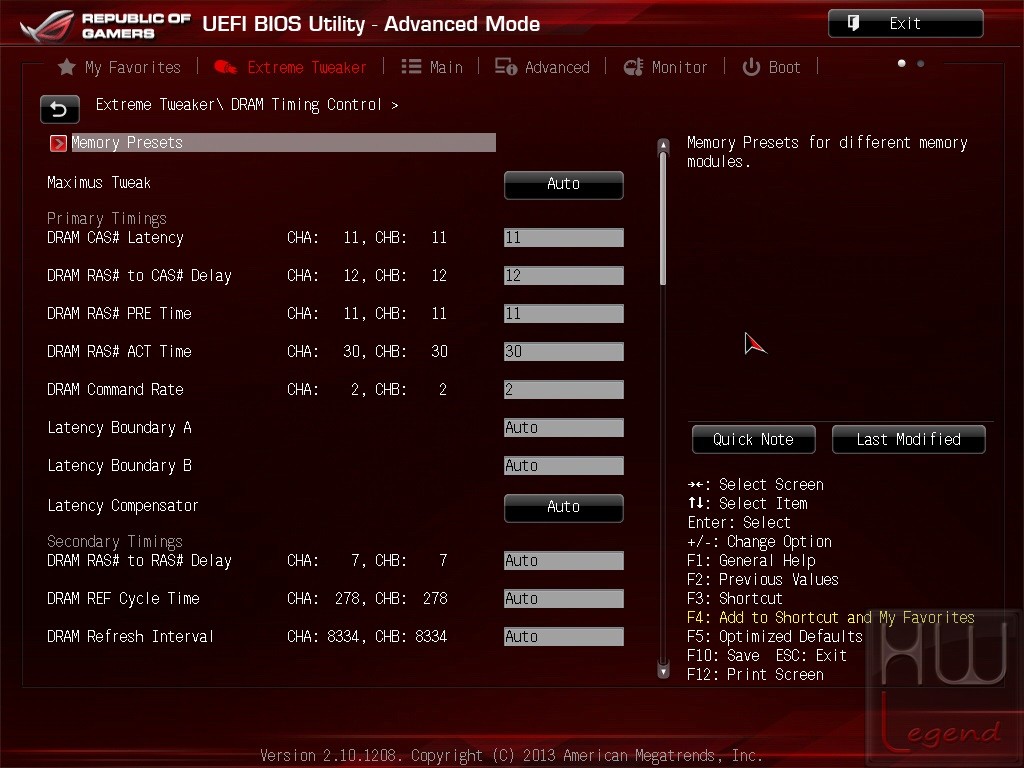Click the Primary Timings heading
The height and width of the screenshot is (768, 1024).
[x=106, y=218]
